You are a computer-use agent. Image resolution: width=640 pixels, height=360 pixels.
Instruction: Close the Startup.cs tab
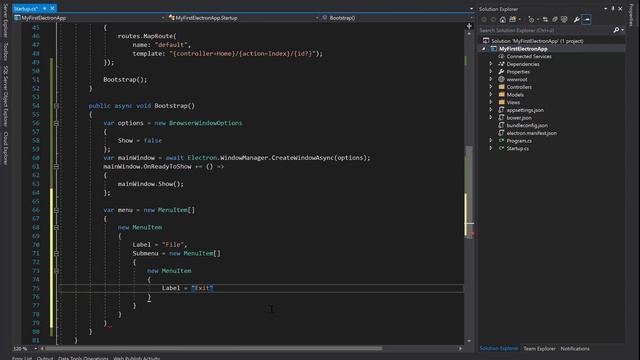pos(52,9)
